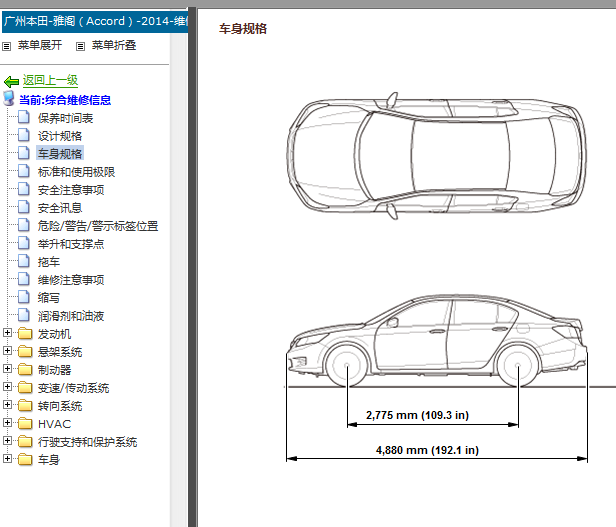Click the folder icon for 制动器
The image size is (616, 527).
point(25,369)
